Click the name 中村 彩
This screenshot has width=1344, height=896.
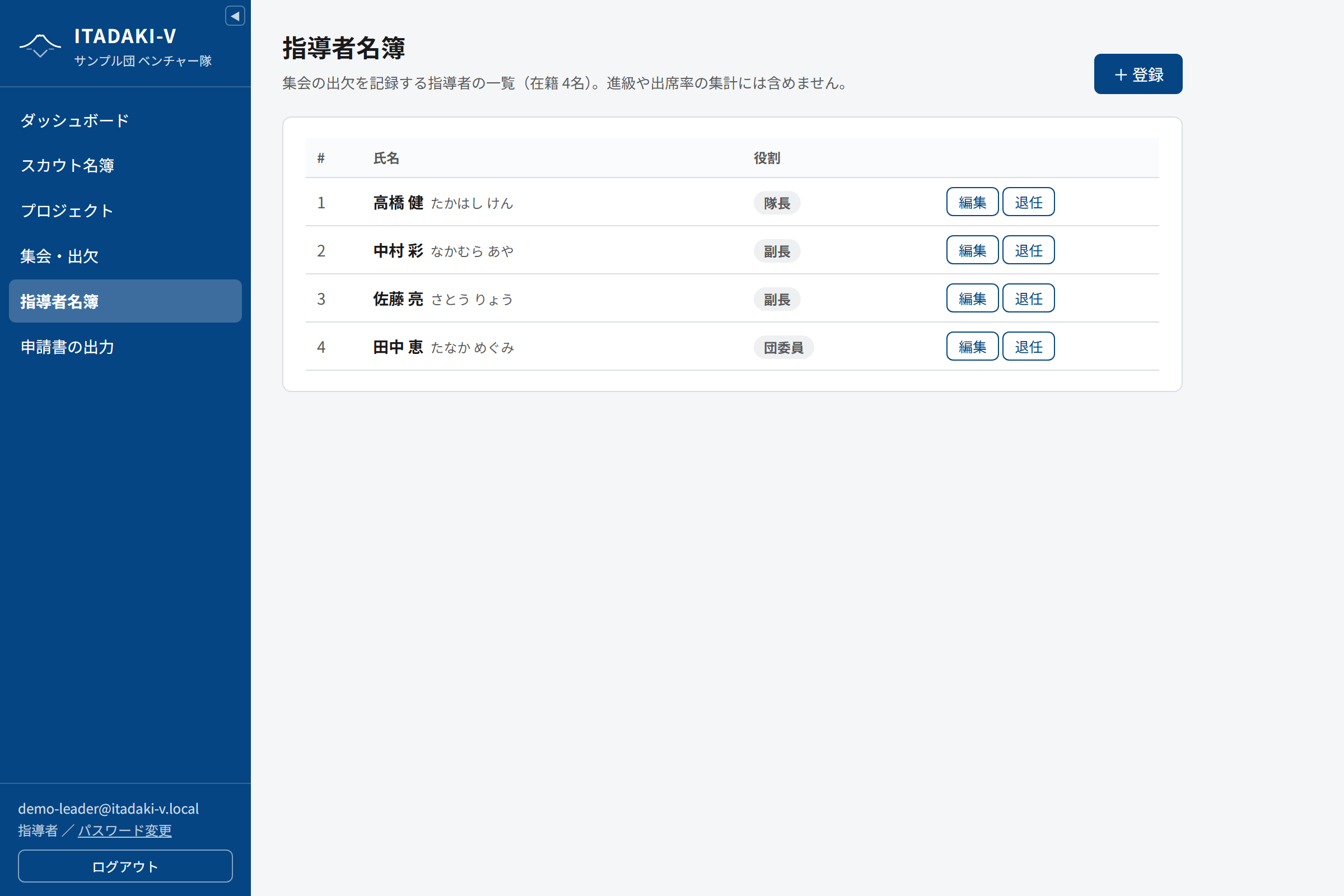tap(398, 251)
